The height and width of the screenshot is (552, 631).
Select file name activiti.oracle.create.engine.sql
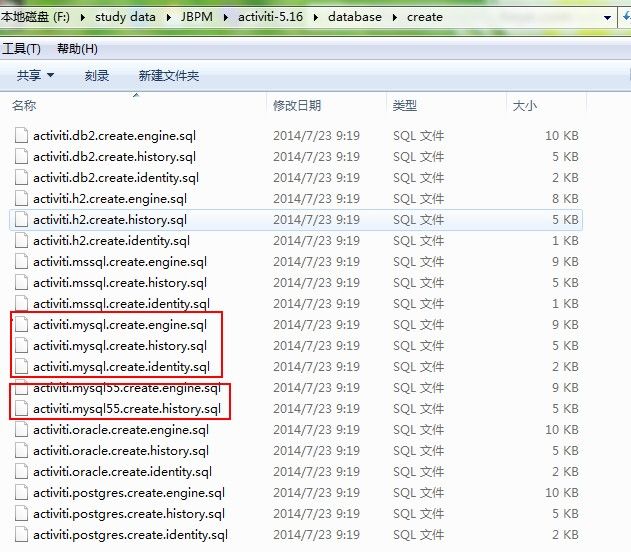coord(121,430)
